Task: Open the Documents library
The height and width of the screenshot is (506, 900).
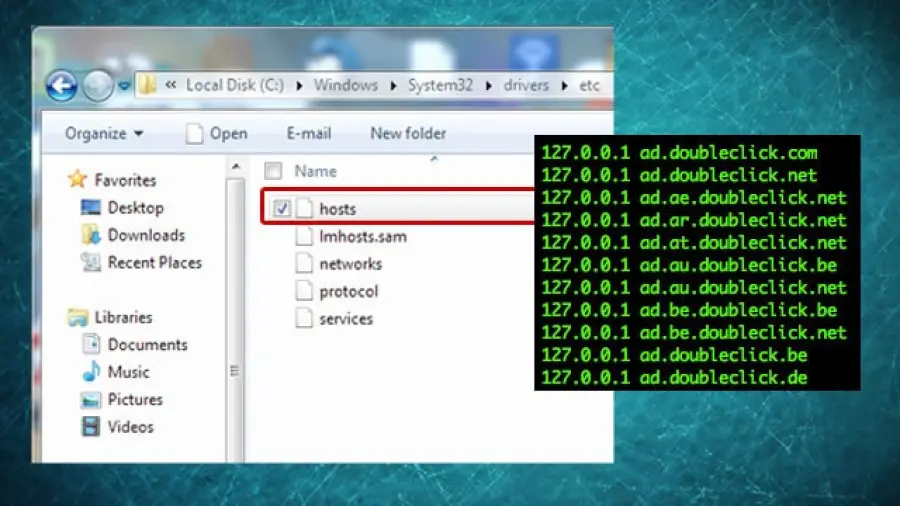Action: [x=148, y=345]
